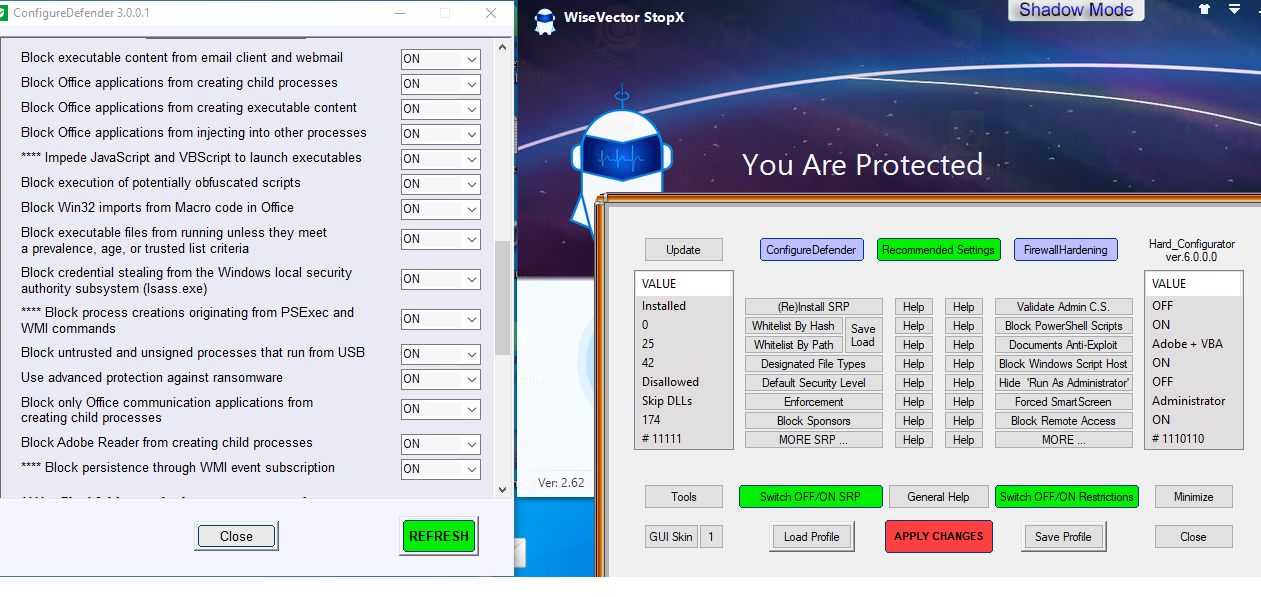Click Help button beside (Re)Install SRP
Screen dimensions: 1261x597
coord(913,307)
